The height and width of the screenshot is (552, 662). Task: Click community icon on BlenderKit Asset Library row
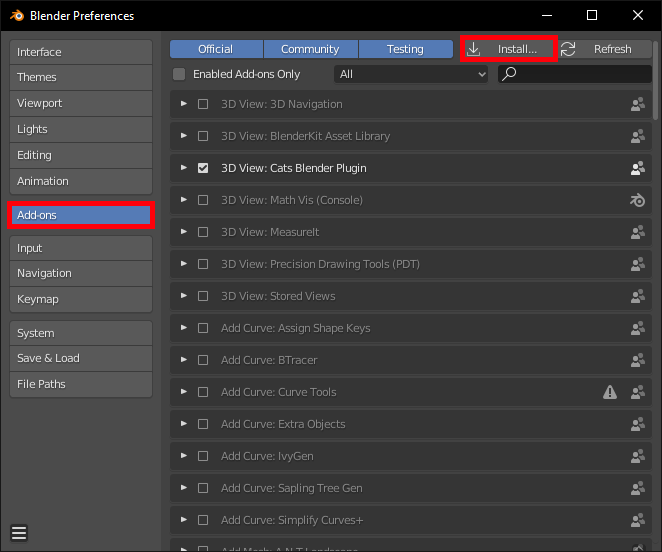point(638,136)
